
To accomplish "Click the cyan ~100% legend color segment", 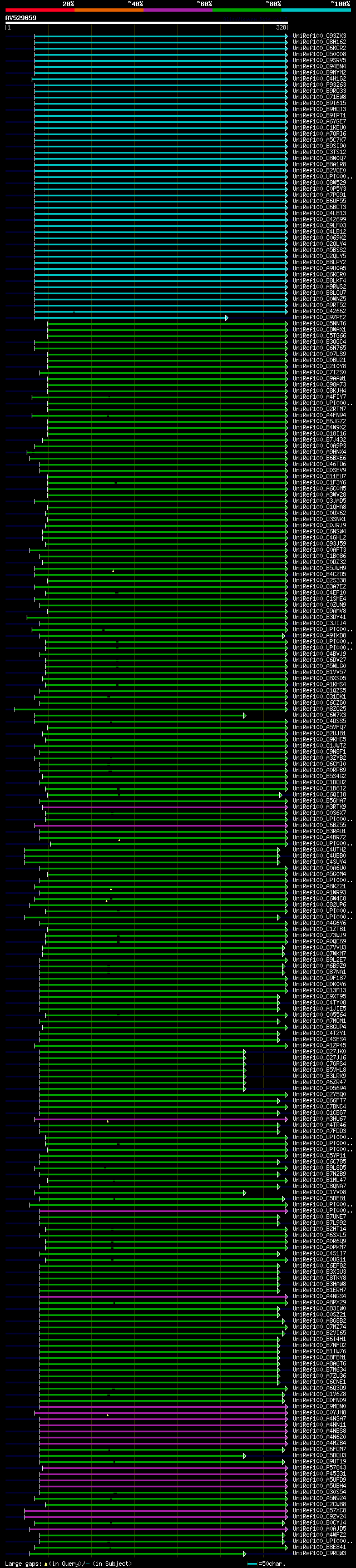I will (317, 11).
